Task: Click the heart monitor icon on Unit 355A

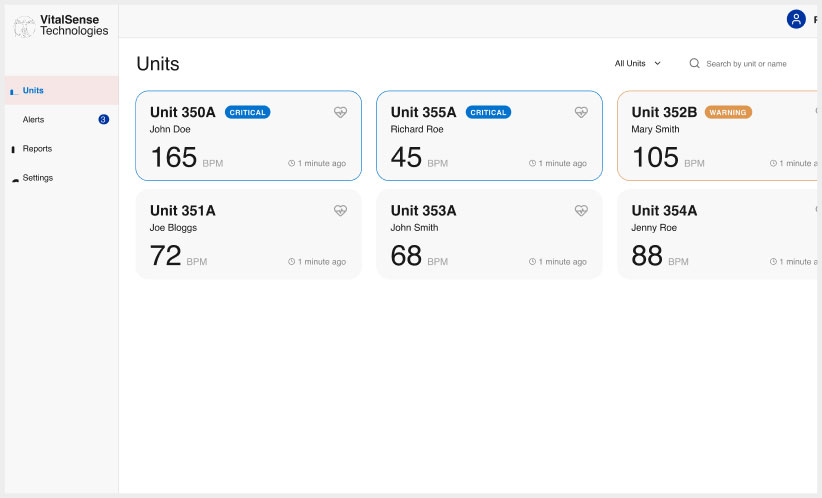Action: 581,113
